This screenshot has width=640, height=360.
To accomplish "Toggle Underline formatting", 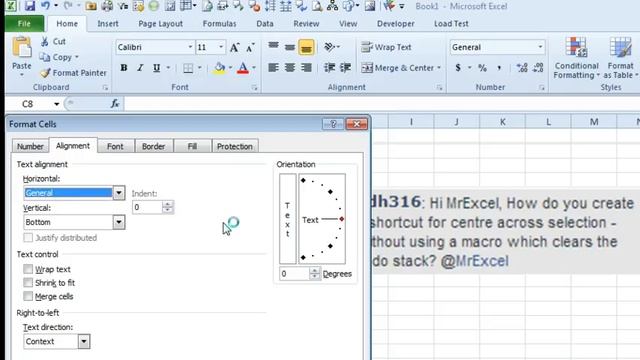I will point(156,68).
